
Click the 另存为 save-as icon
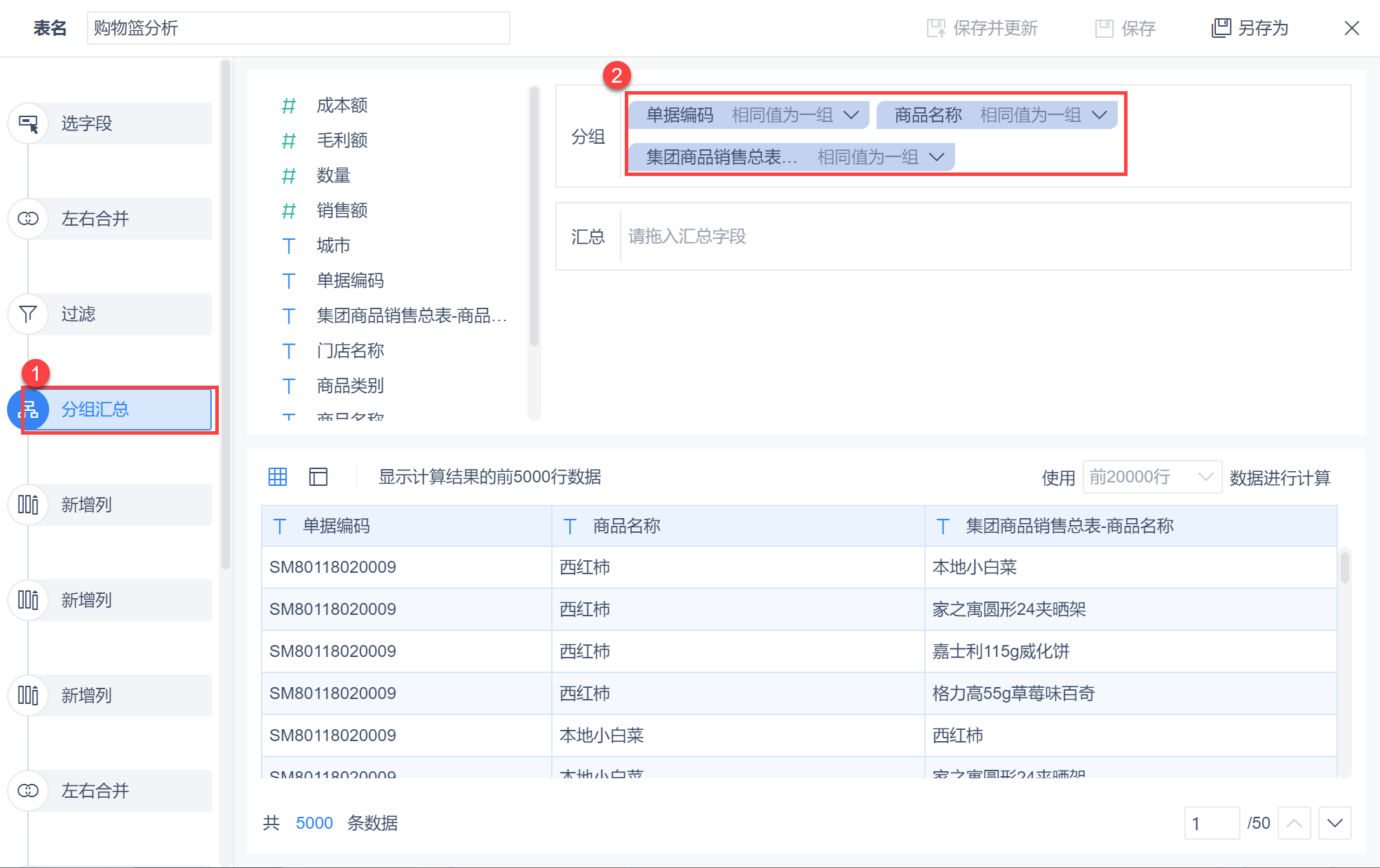click(x=1221, y=28)
